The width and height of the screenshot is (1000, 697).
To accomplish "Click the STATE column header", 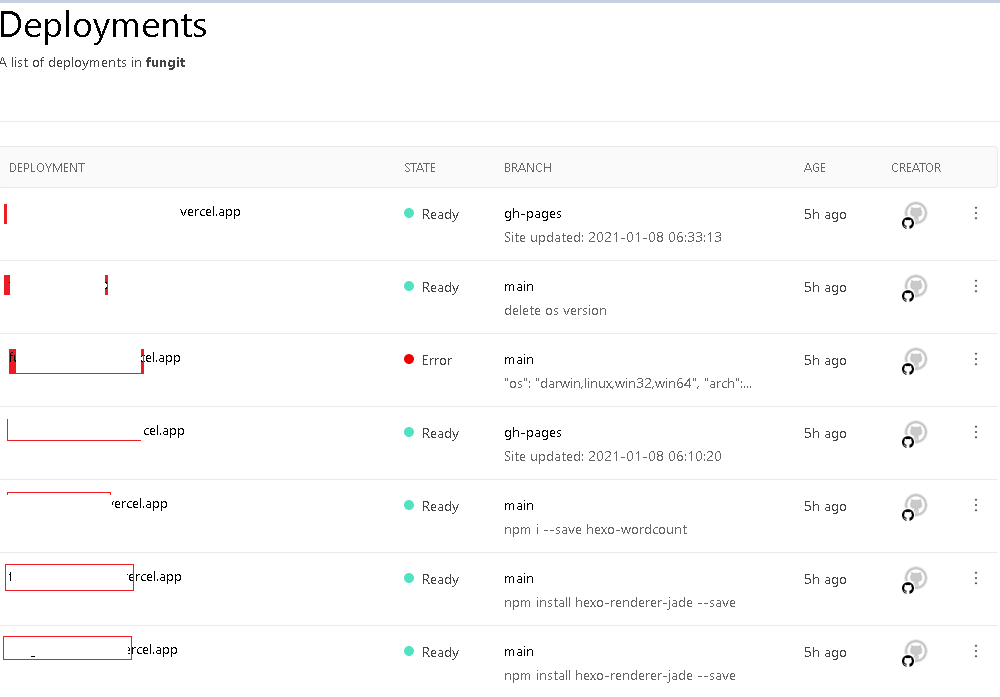I will tap(420, 168).
